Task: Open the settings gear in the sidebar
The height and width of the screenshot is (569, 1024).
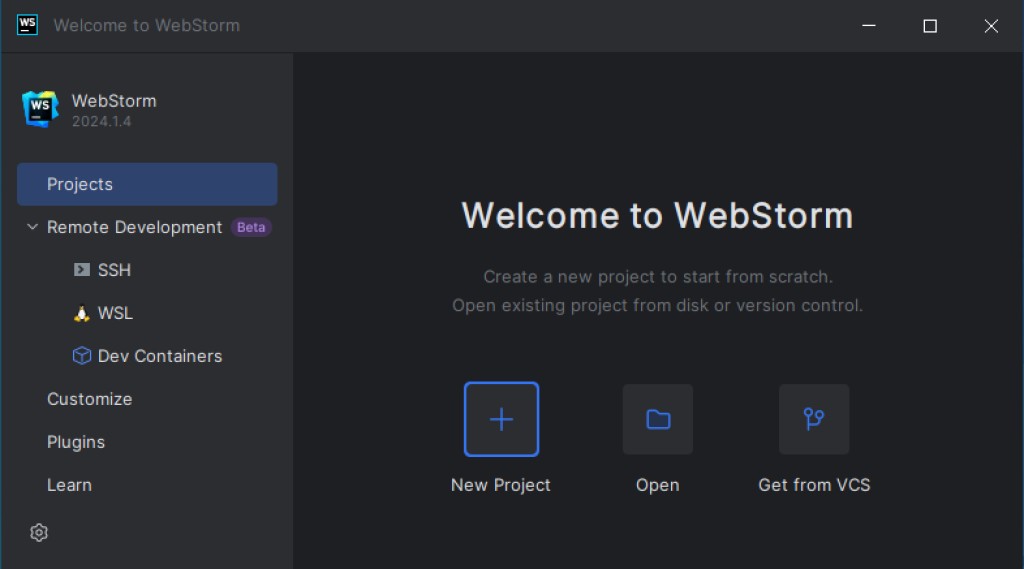Action: pos(39,532)
